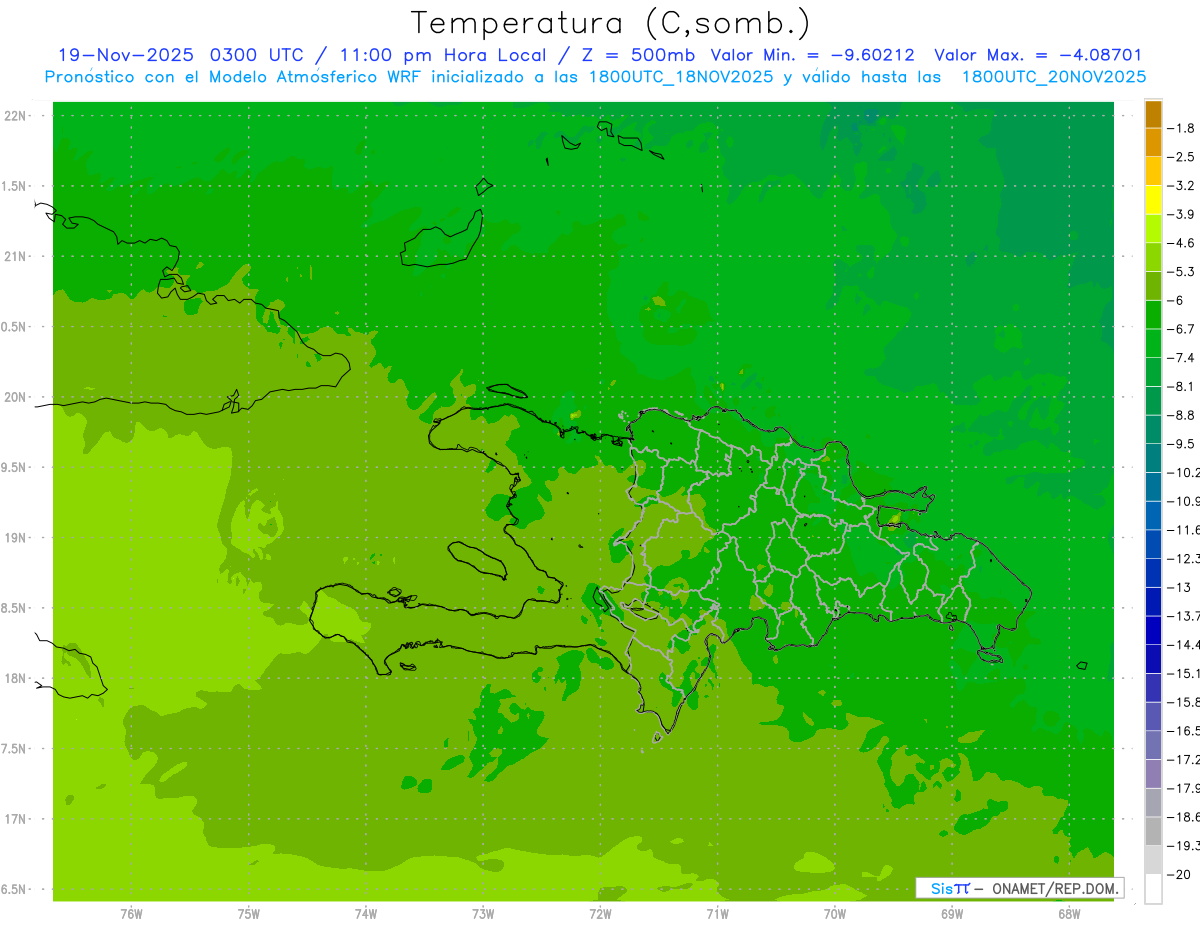The width and height of the screenshot is (1200, 927).
Task: Click the "Z = 500mb" level text
Action: (638, 56)
